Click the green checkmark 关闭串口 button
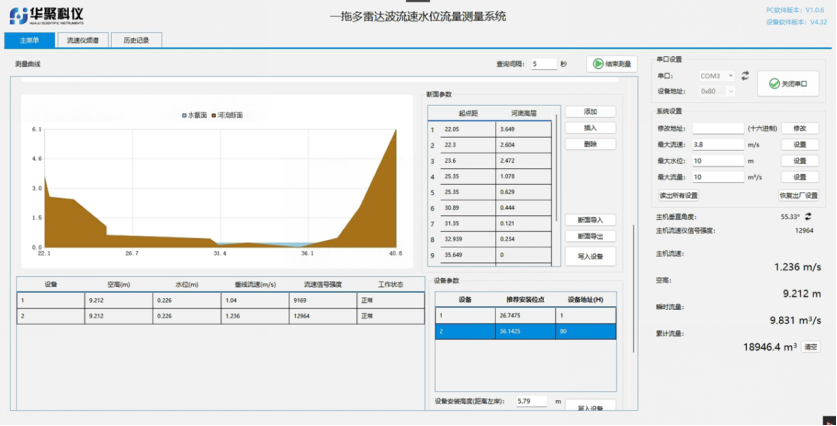Screen dimensions: 837x426 point(788,84)
